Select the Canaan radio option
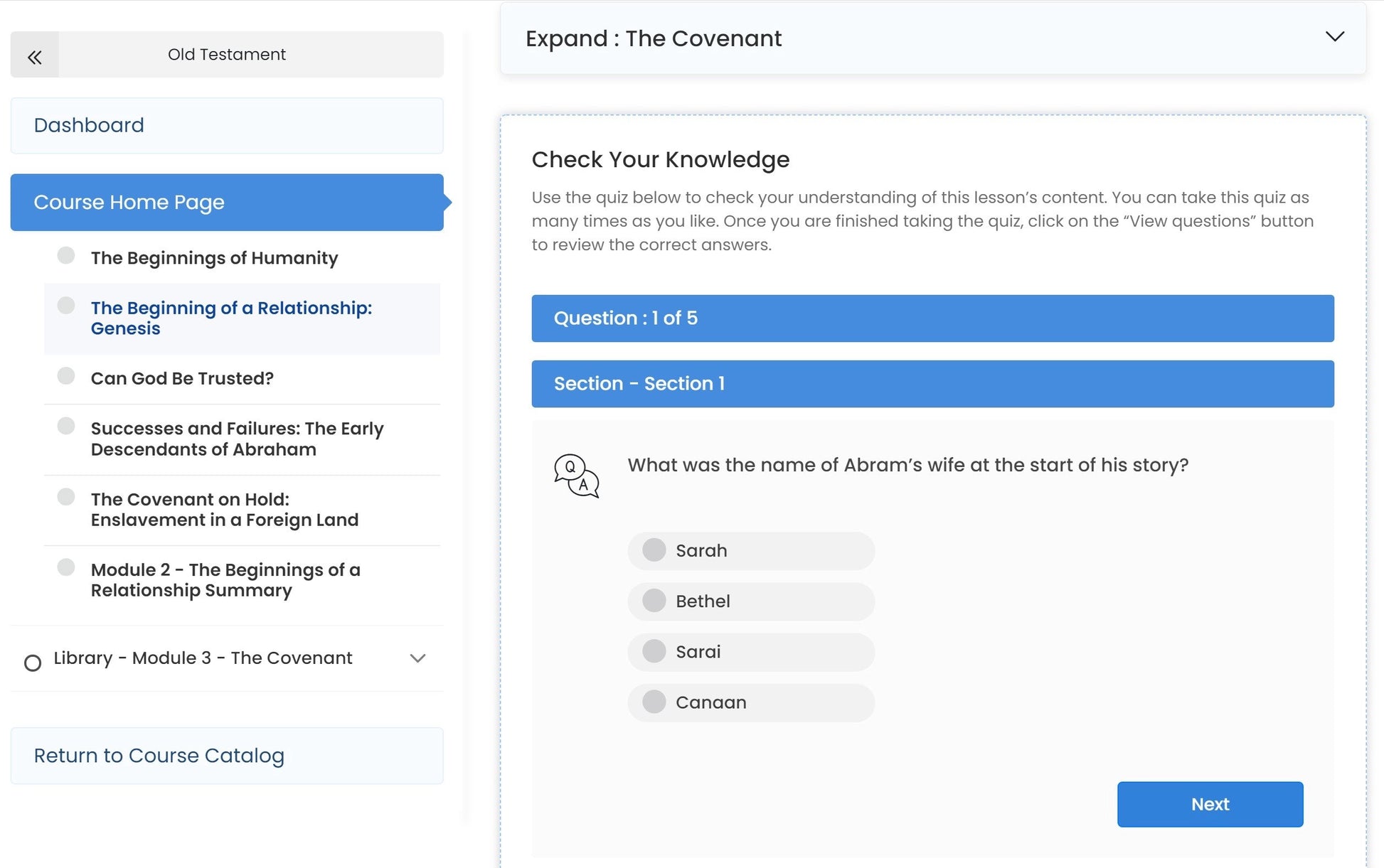 pyautogui.click(x=654, y=702)
